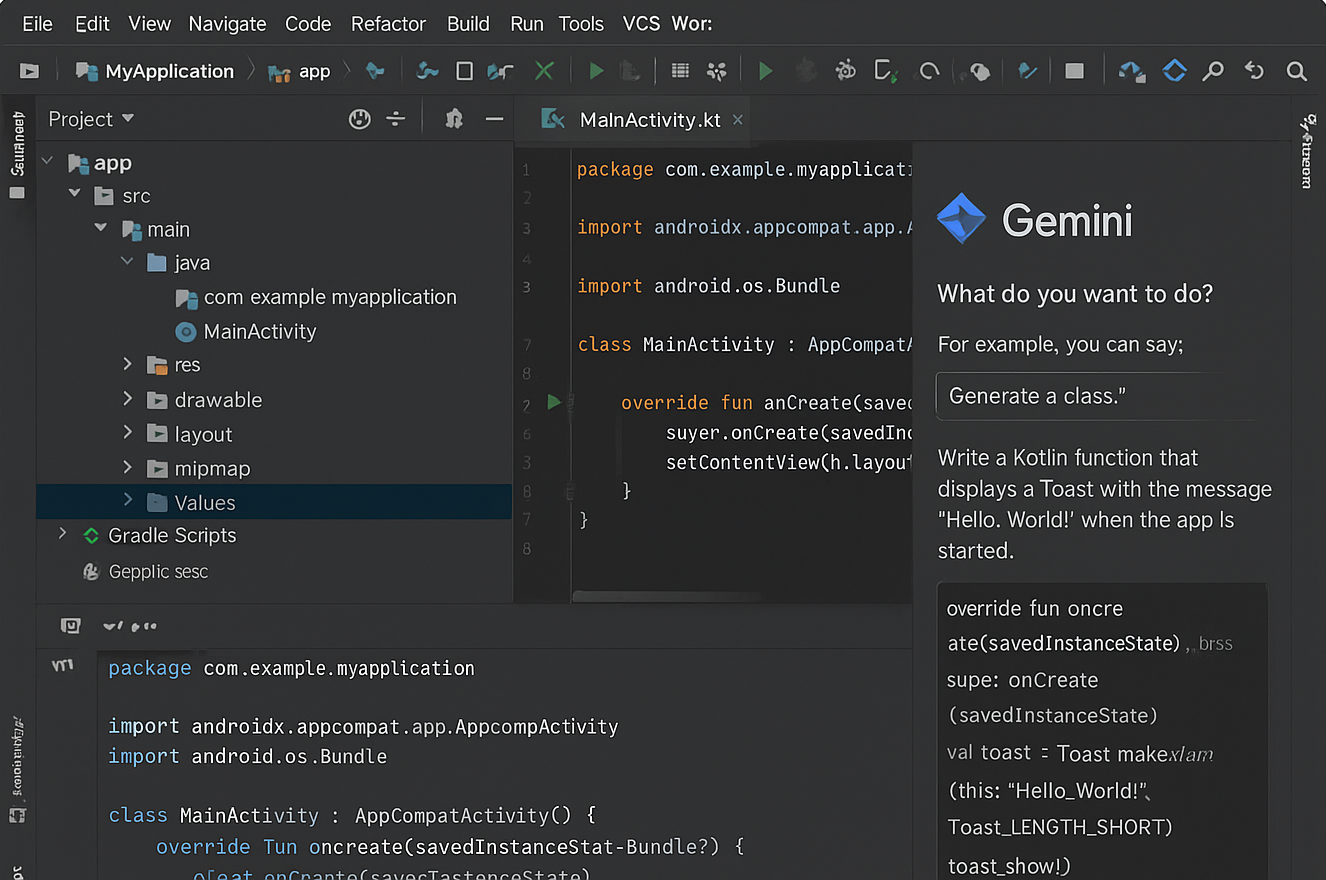This screenshot has width=1326, height=880.
Task: Click the green Run app button
Action: tap(765, 71)
